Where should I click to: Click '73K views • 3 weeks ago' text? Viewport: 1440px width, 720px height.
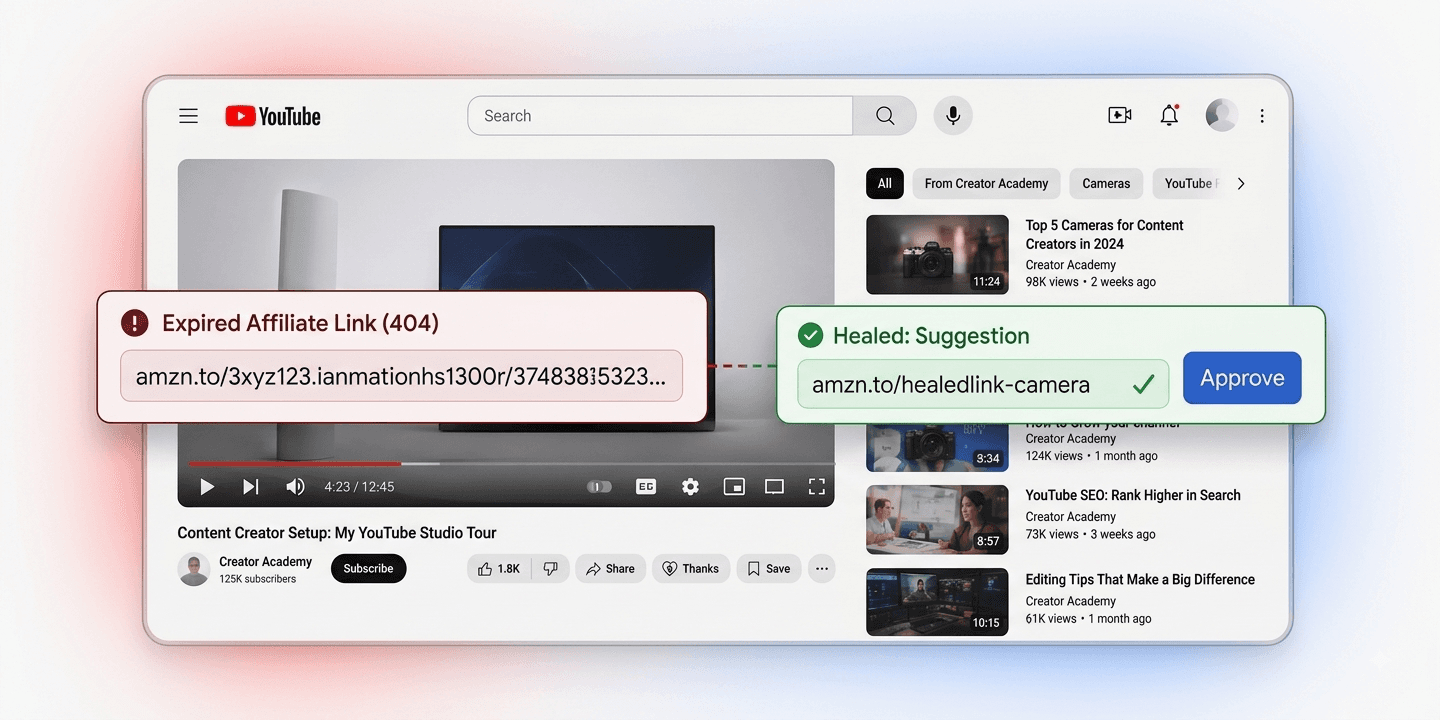pyautogui.click(x=1091, y=534)
